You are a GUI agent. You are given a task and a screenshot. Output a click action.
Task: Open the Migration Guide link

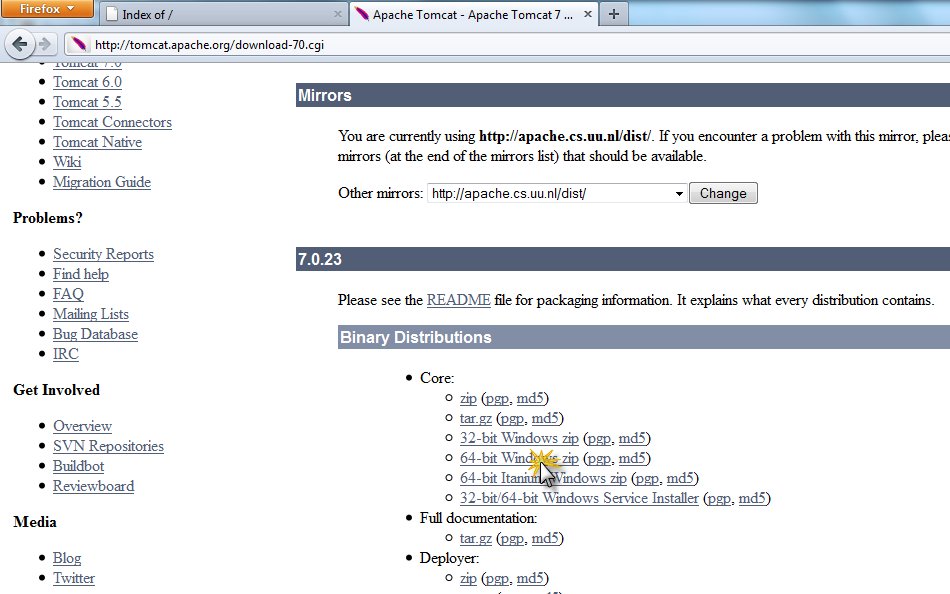pyautogui.click(x=101, y=182)
